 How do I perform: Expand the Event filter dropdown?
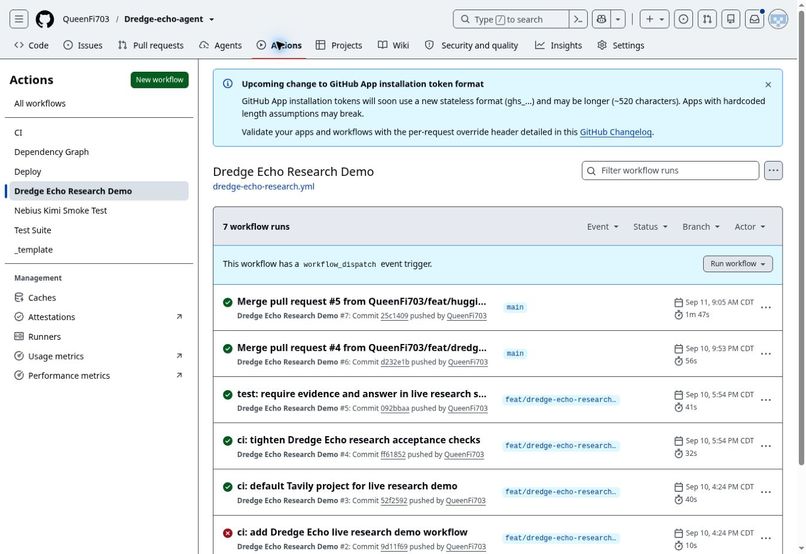click(x=602, y=227)
